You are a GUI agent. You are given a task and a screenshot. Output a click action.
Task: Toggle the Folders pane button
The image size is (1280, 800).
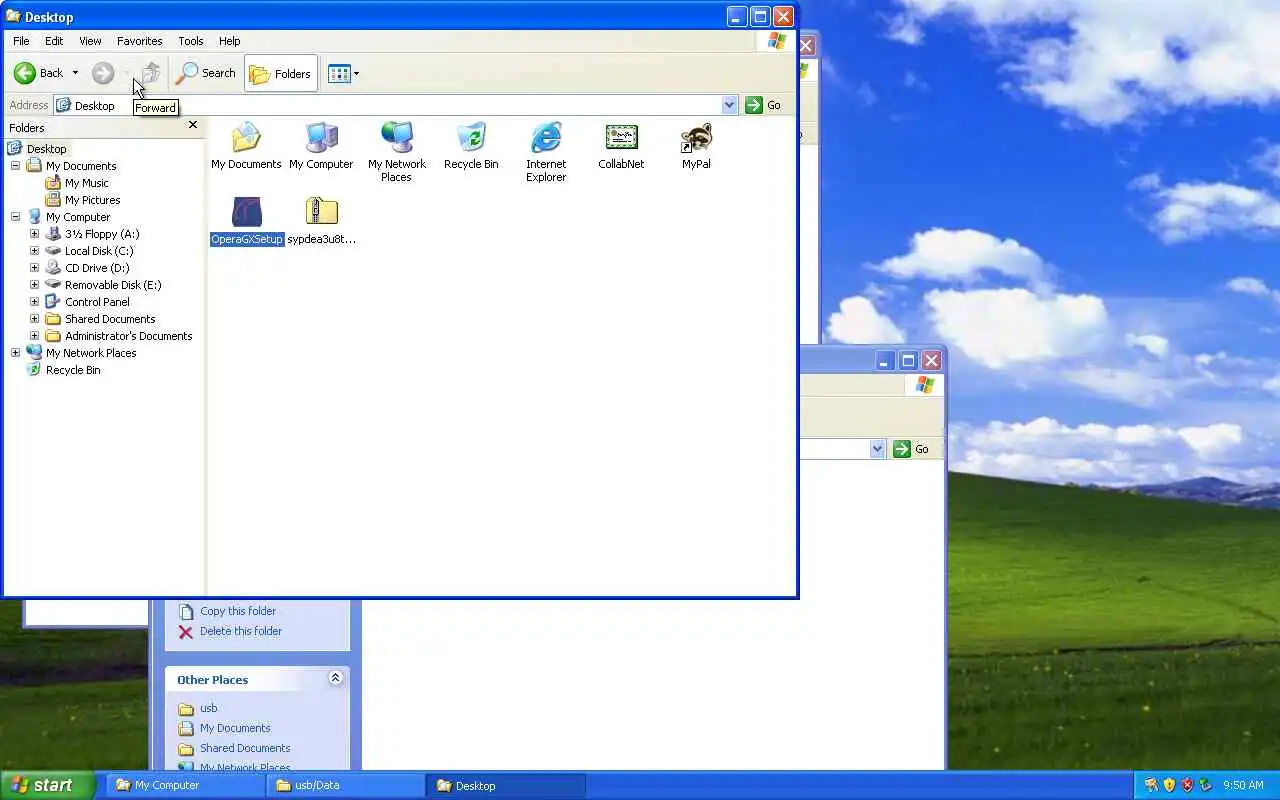click(281, 73)
